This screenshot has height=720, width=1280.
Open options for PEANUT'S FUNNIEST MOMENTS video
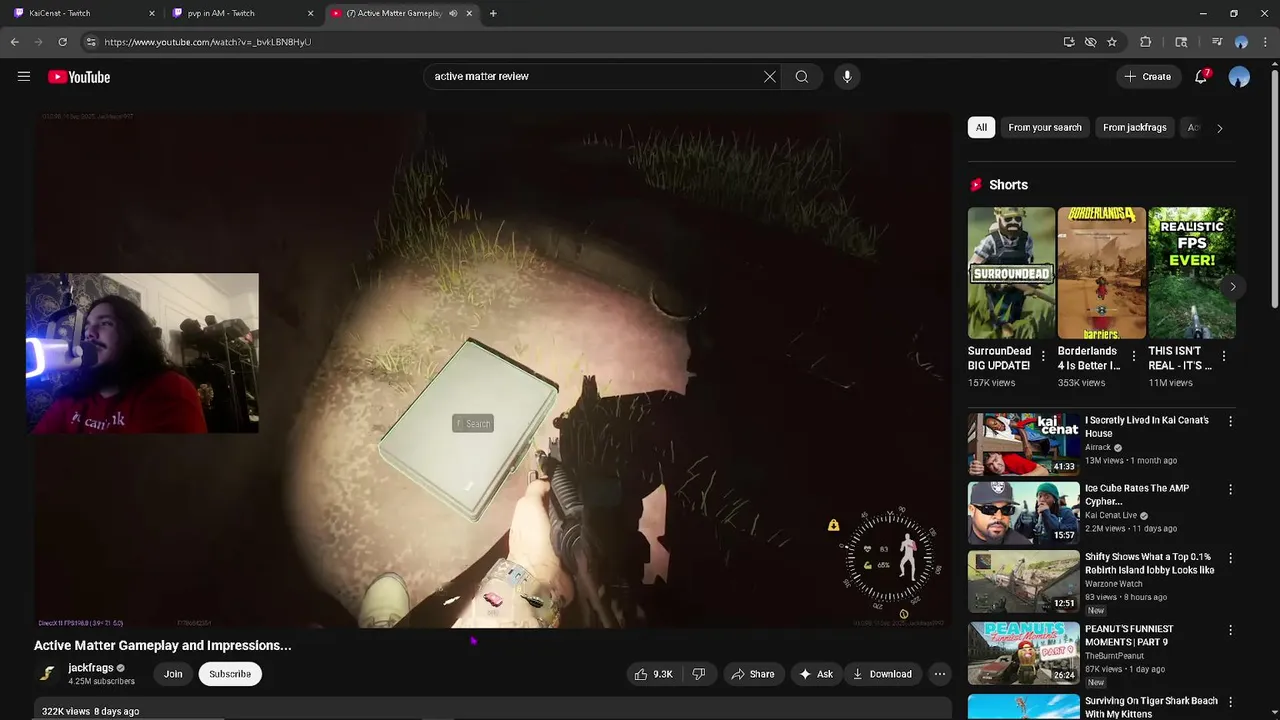coord(1230,630)
